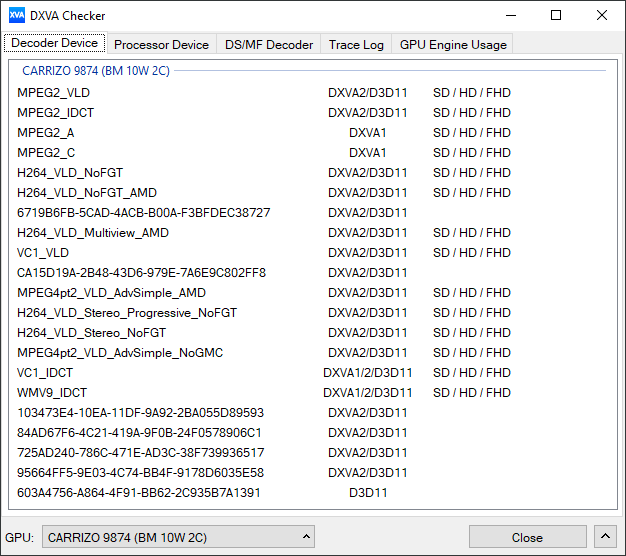626x556 pixels.
Task: Click the DXVA Checker app icon
Action: tap(17, 16)
